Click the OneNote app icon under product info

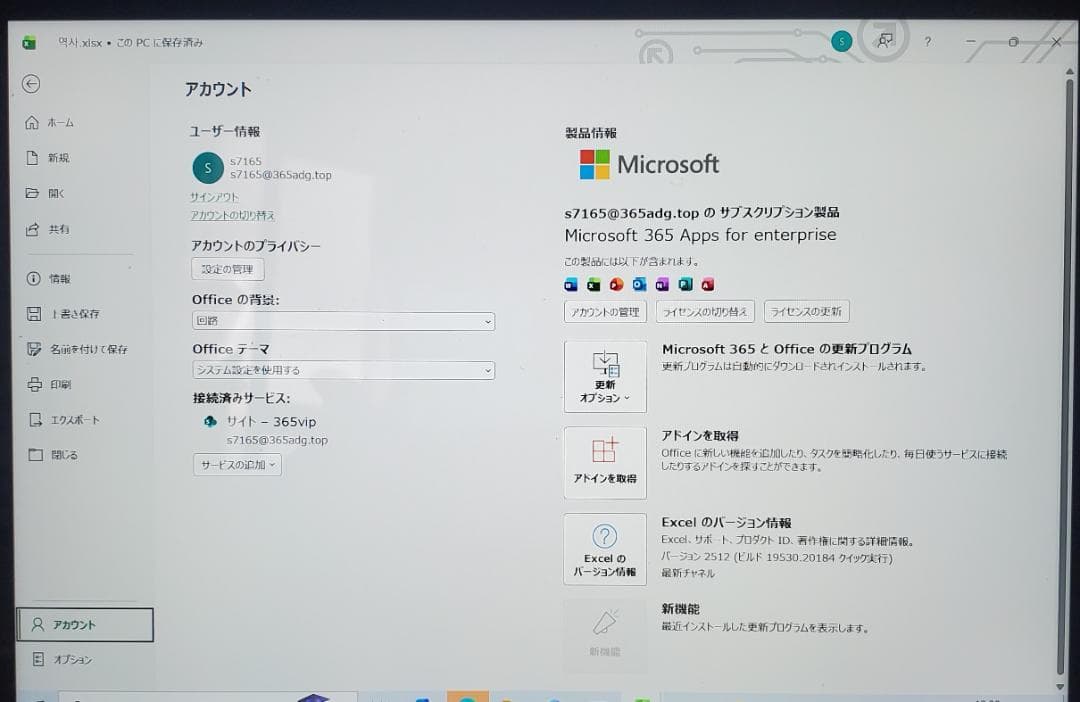point(662,285)
